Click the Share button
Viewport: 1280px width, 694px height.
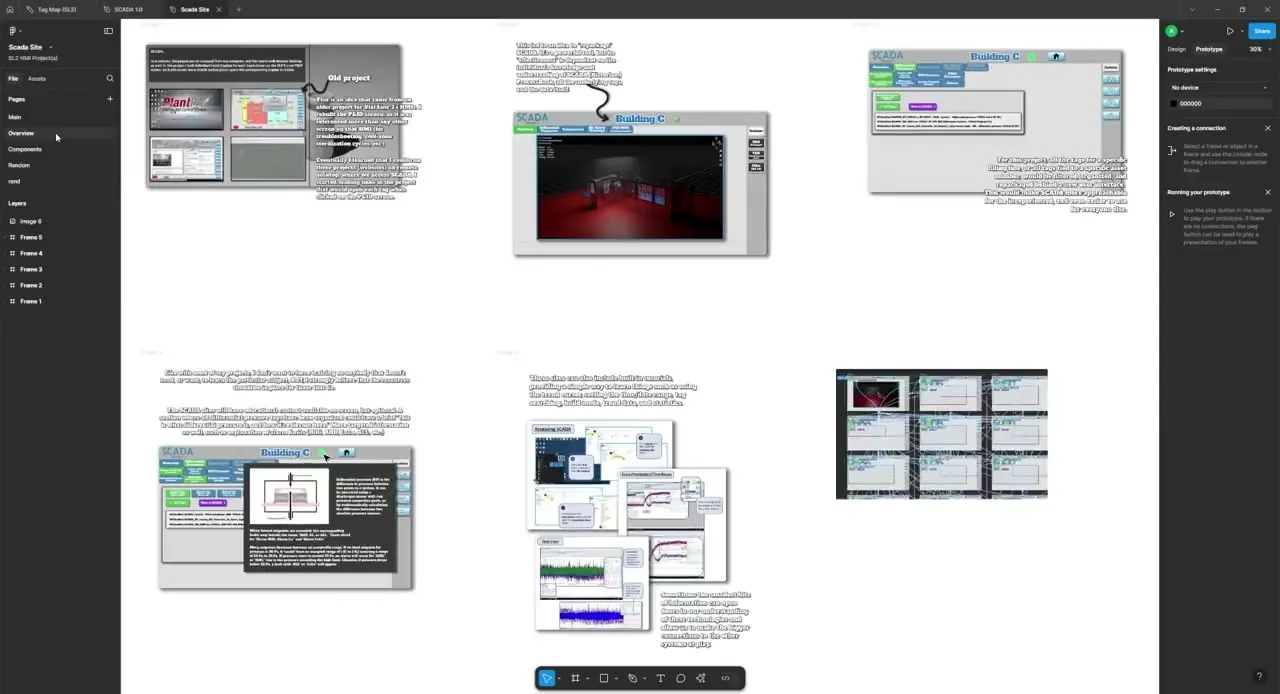pos(1262,31)
